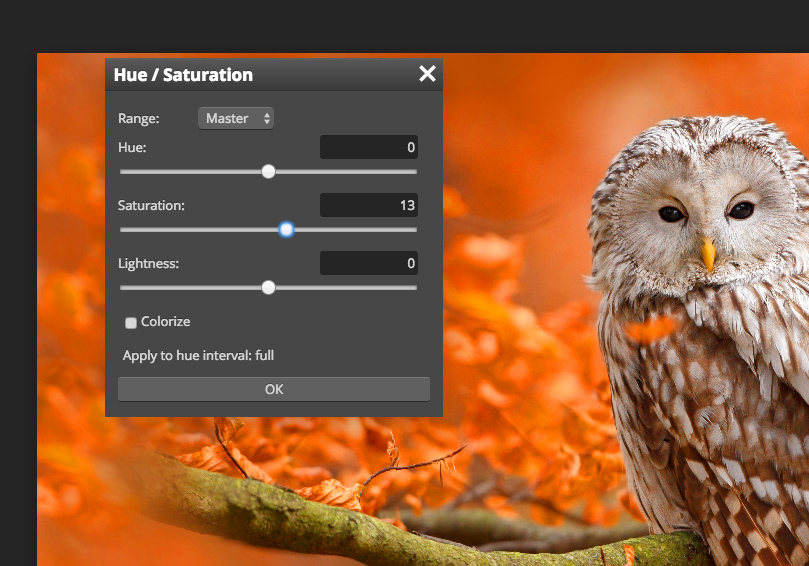Click the Lightness slider handle

pyautogui.click(x=268, y=288)
